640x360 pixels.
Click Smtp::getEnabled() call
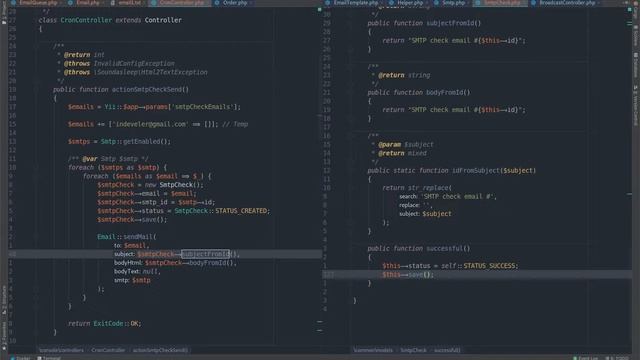click(136, 141)
